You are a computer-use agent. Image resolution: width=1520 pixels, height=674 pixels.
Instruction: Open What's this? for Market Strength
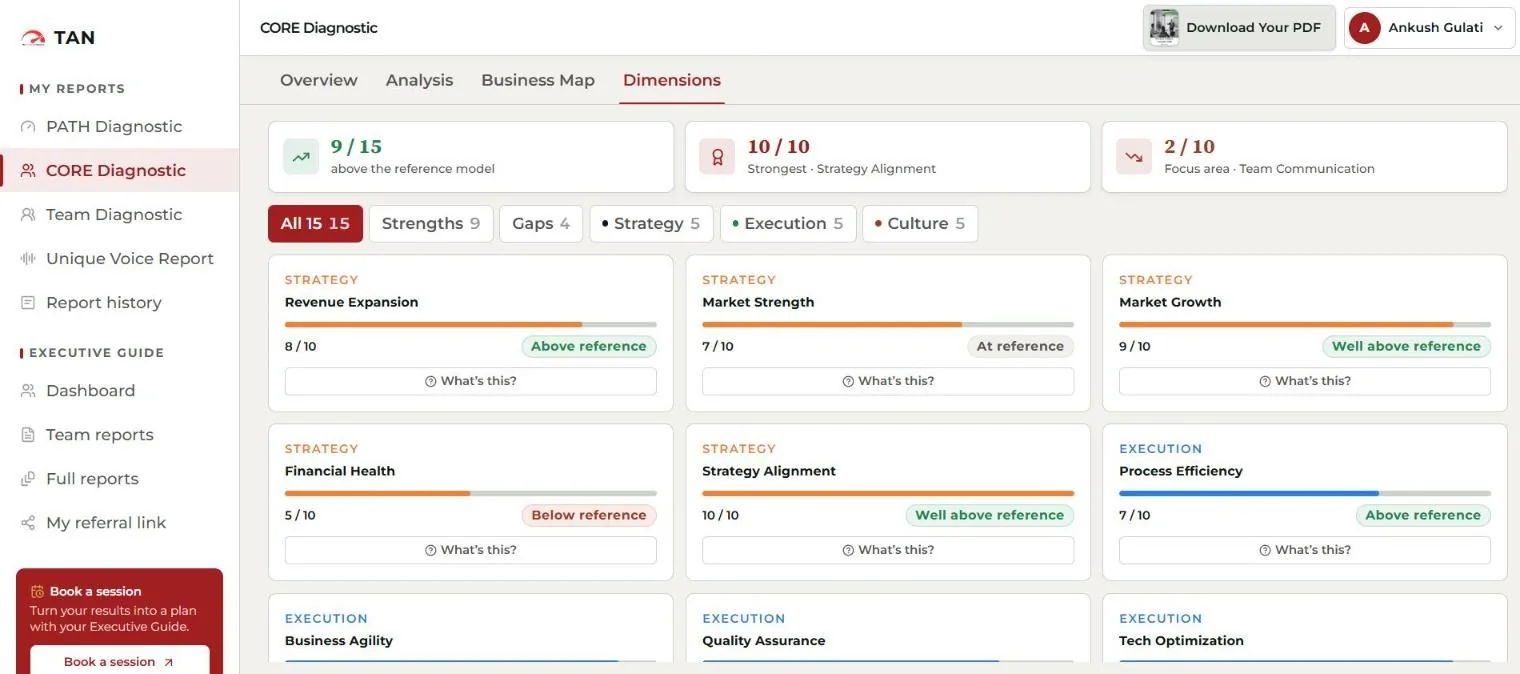tap(888, 381)
